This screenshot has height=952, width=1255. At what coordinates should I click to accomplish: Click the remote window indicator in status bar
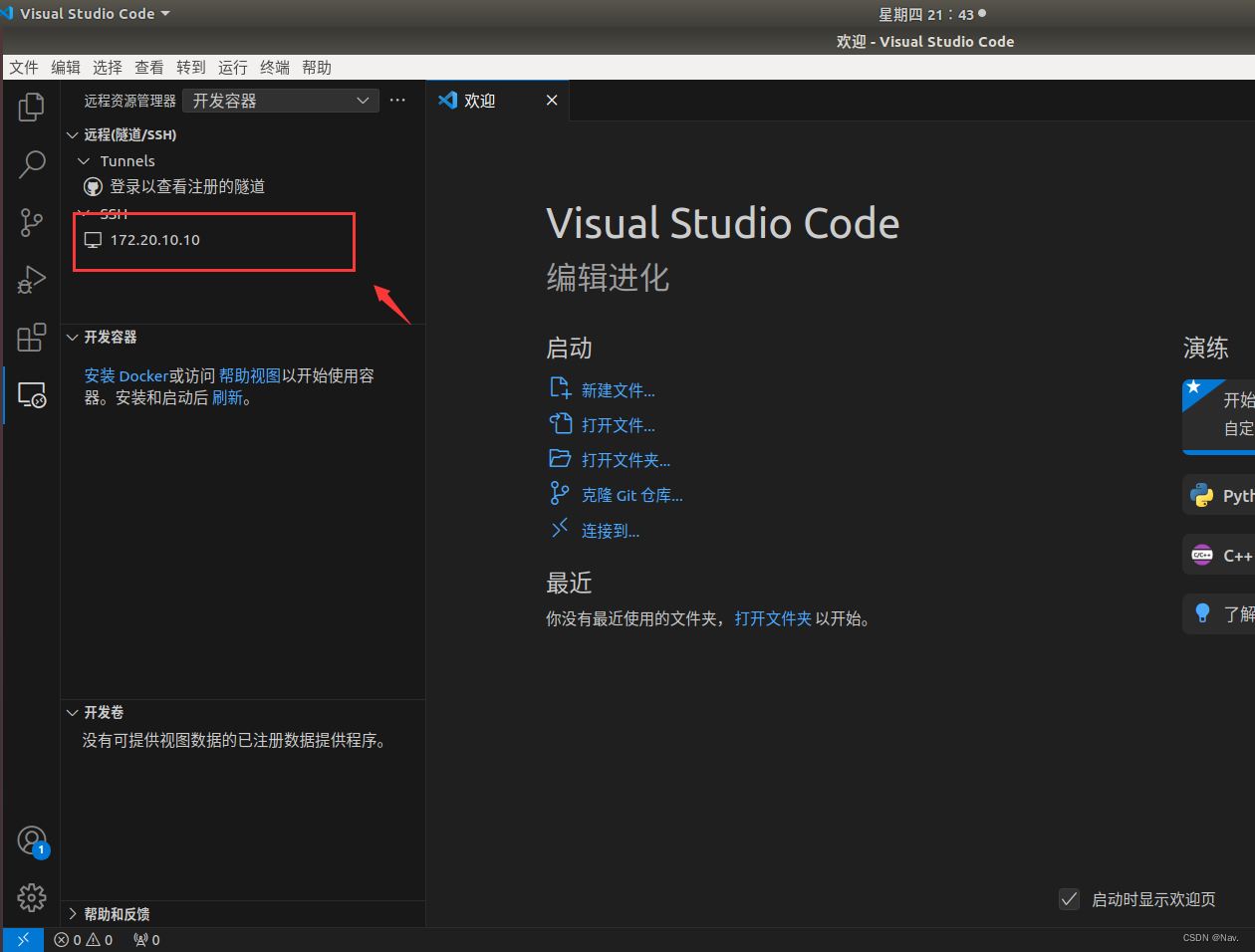click(x=23, y=939)
